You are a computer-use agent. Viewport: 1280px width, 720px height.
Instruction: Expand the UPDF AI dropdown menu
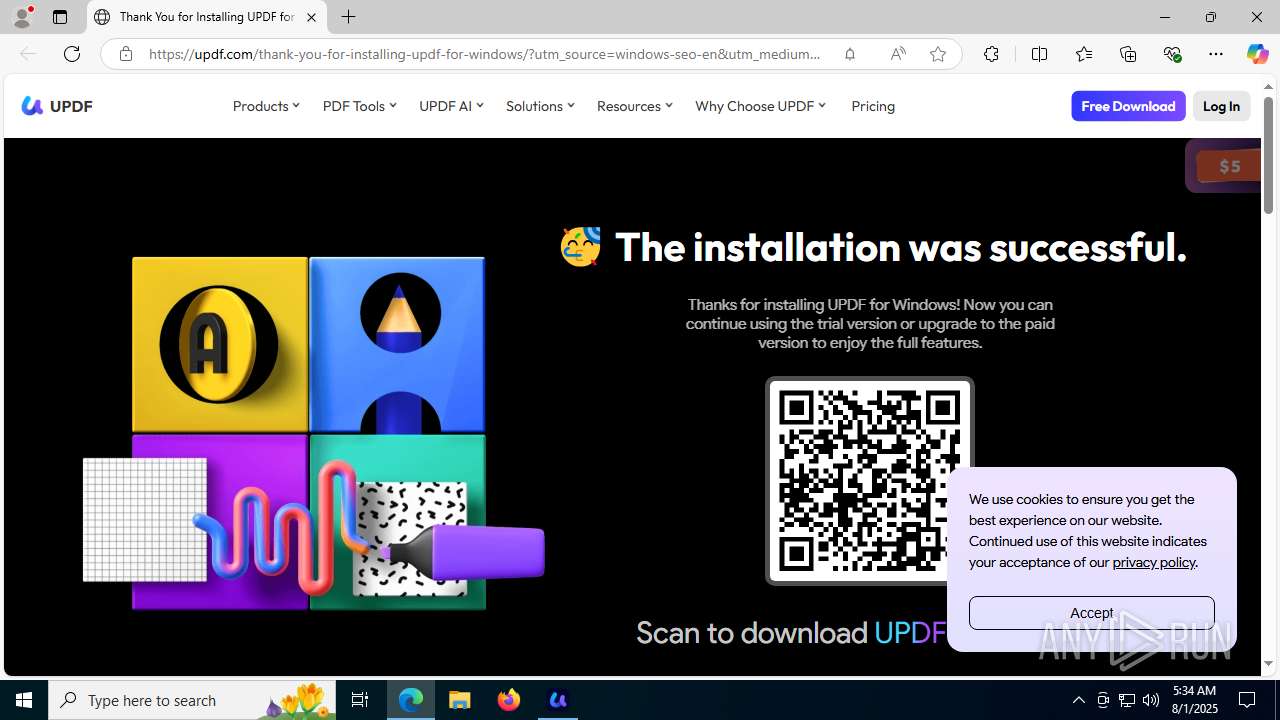click(x=451, y=106)
